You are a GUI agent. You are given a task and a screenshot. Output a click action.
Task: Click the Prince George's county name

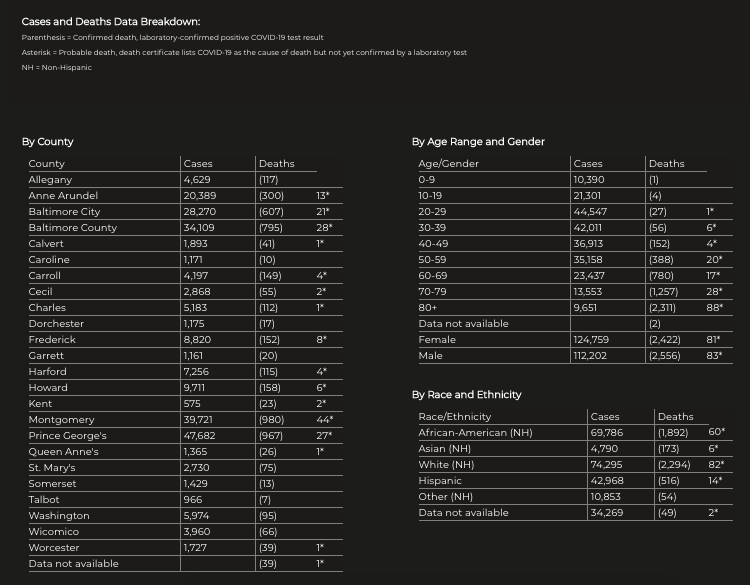coord(67,436)
